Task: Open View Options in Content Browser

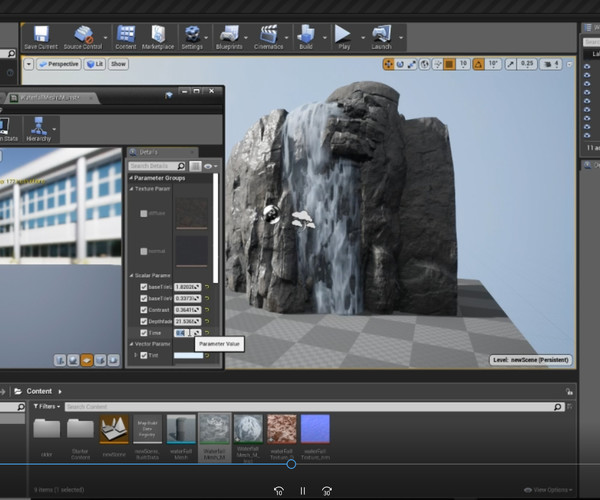Action: click(548, 490)
